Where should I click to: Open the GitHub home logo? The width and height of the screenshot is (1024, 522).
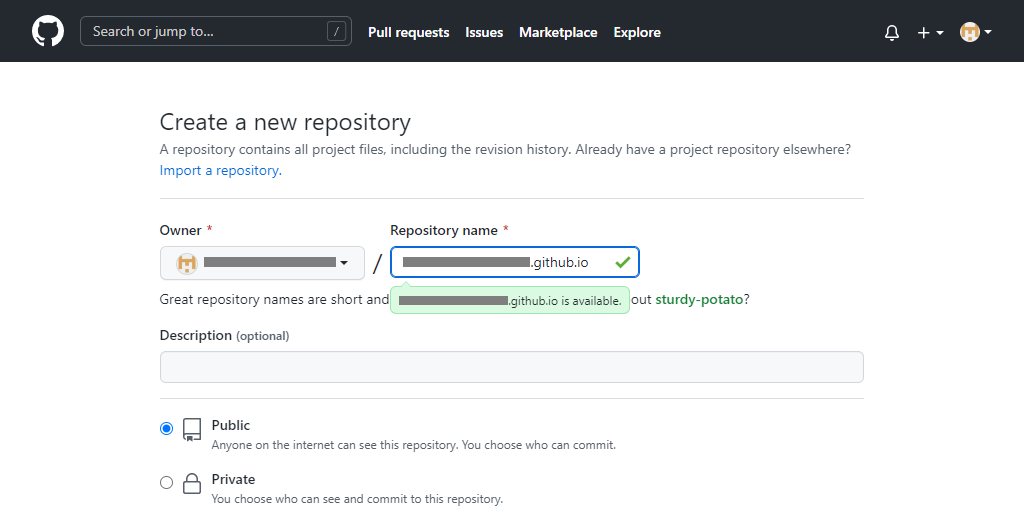[48, 31]
